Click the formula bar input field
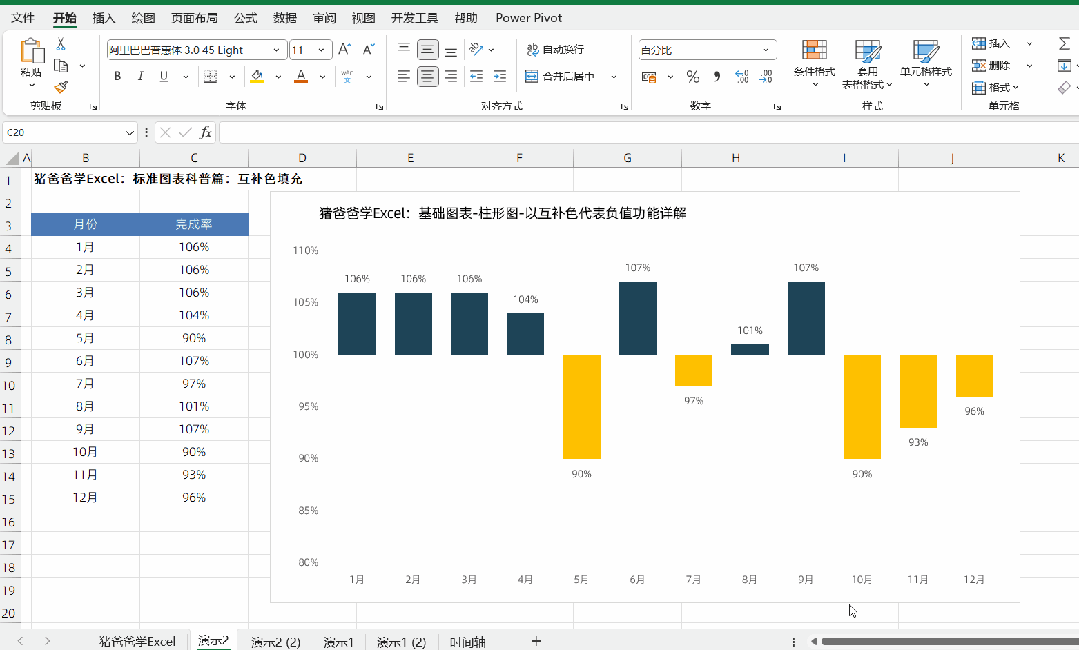This screenshot has width=1079, height=650. pos(648,132)
